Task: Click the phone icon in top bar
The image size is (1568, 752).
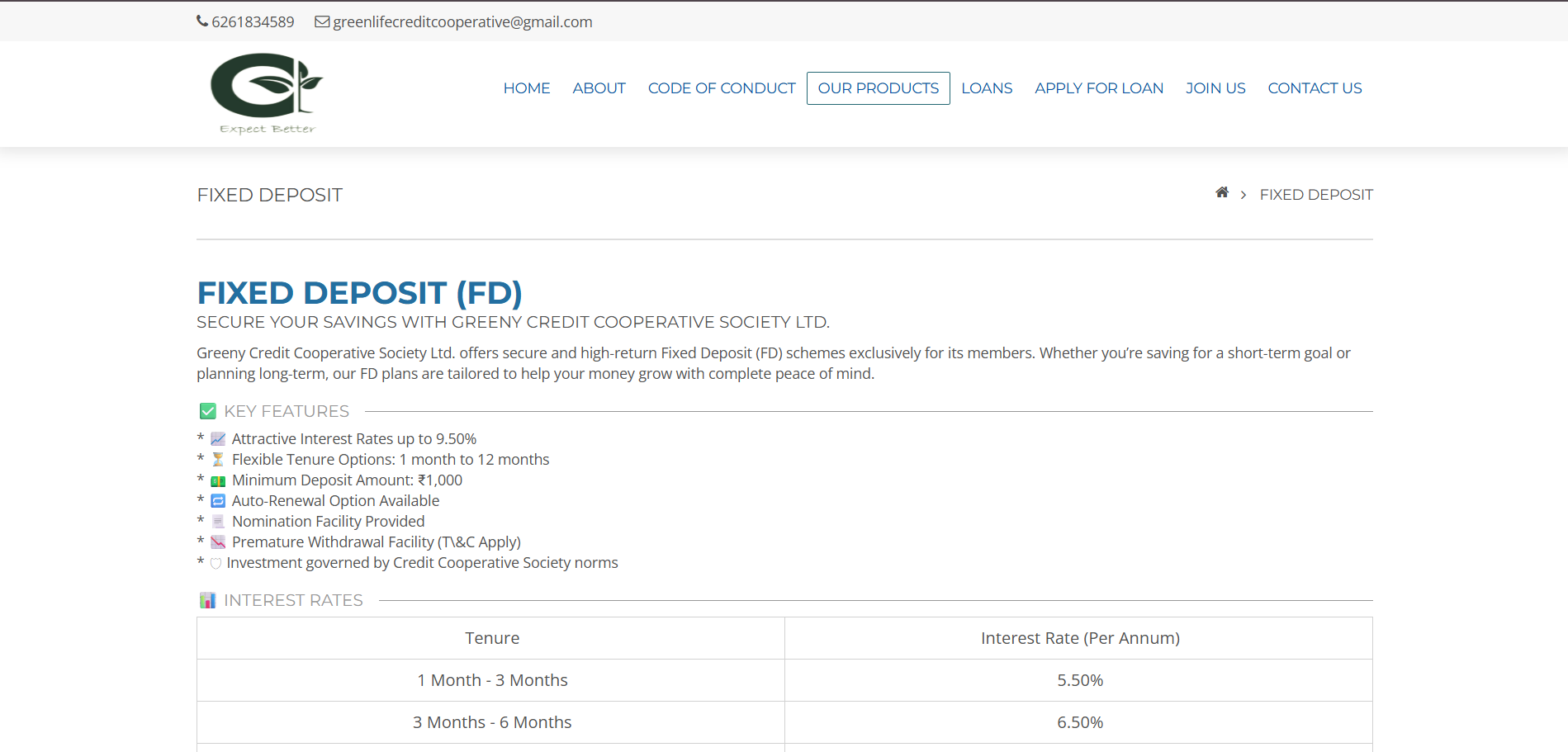Action: [202, 21]
